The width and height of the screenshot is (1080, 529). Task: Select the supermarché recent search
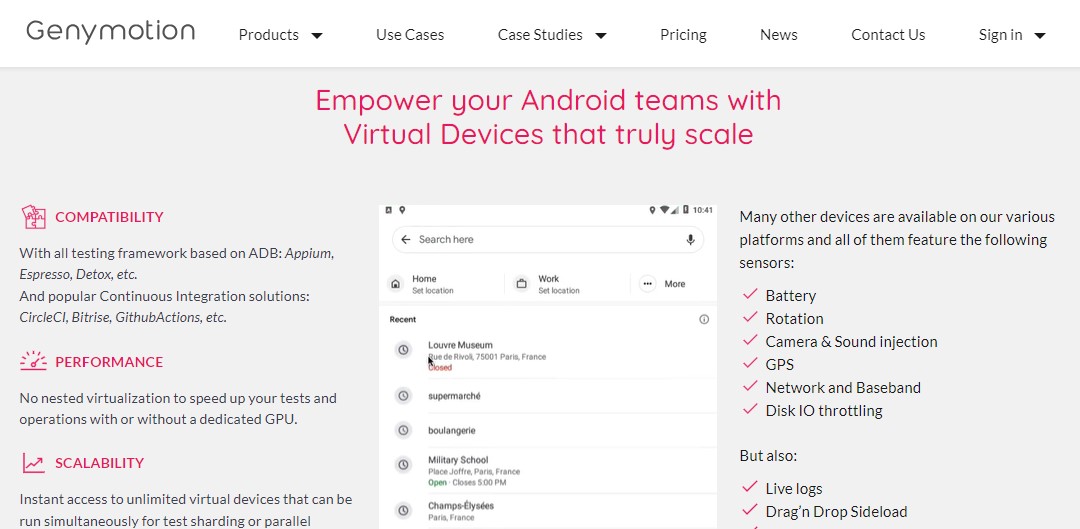click(x=548, y=396)
